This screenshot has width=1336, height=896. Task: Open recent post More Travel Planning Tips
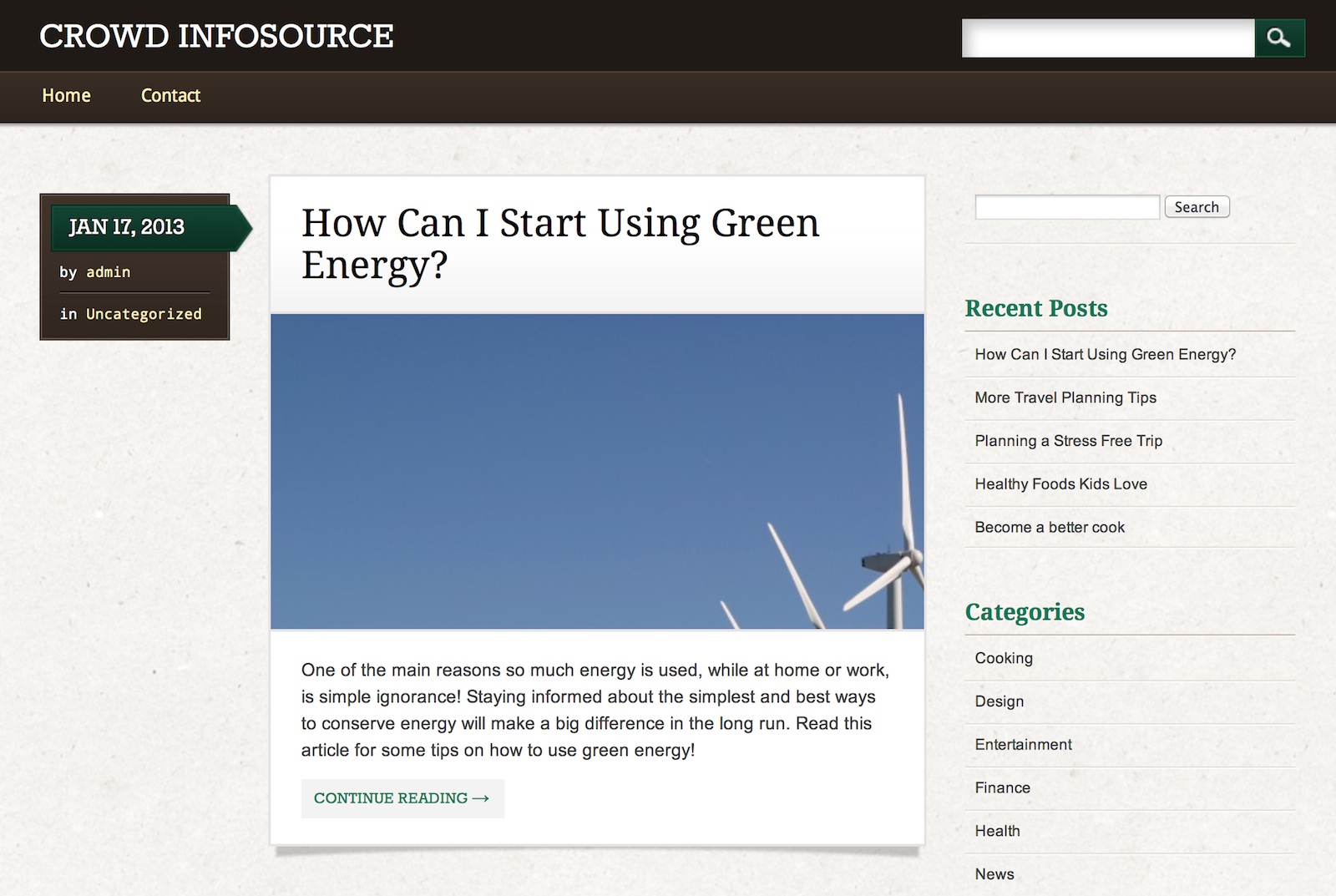coord(1065,397)
